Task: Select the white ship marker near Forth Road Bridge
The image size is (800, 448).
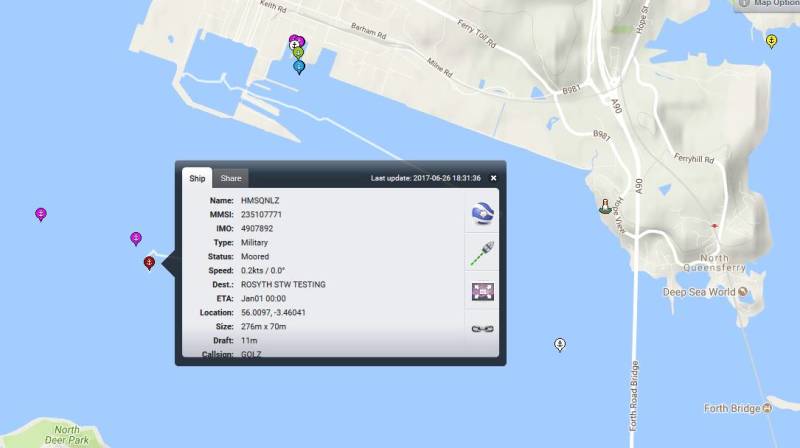Action: tap(560, 345)
